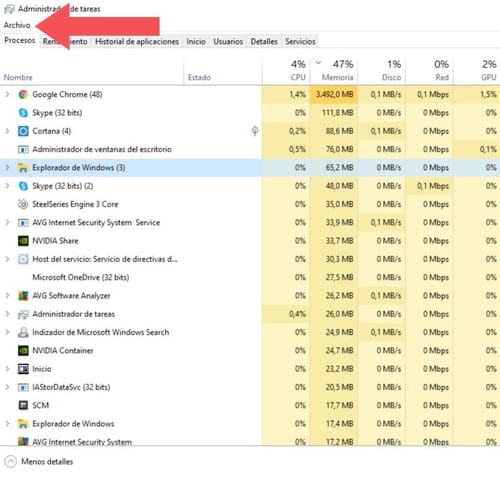The image size is (500, 477).
Task: Click the 65,2 MB memory value
Action: [339, 168]
